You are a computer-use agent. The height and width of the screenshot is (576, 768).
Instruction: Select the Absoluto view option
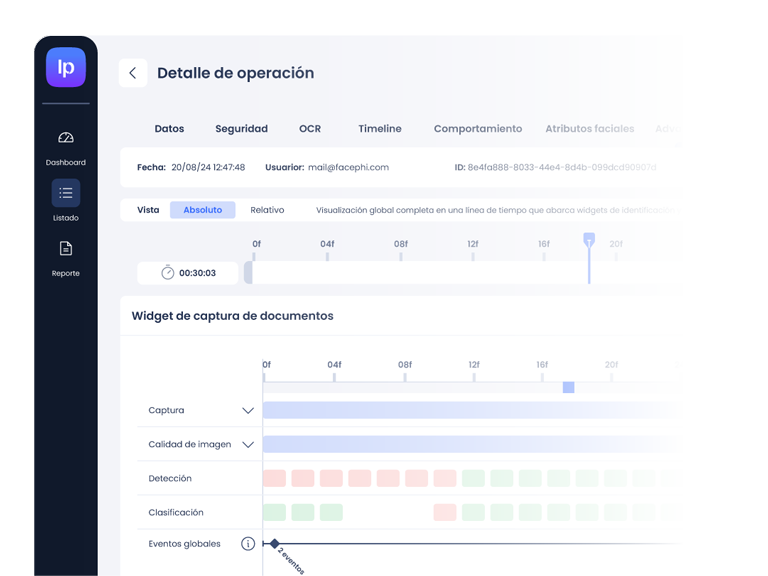(x=203, y=210)
